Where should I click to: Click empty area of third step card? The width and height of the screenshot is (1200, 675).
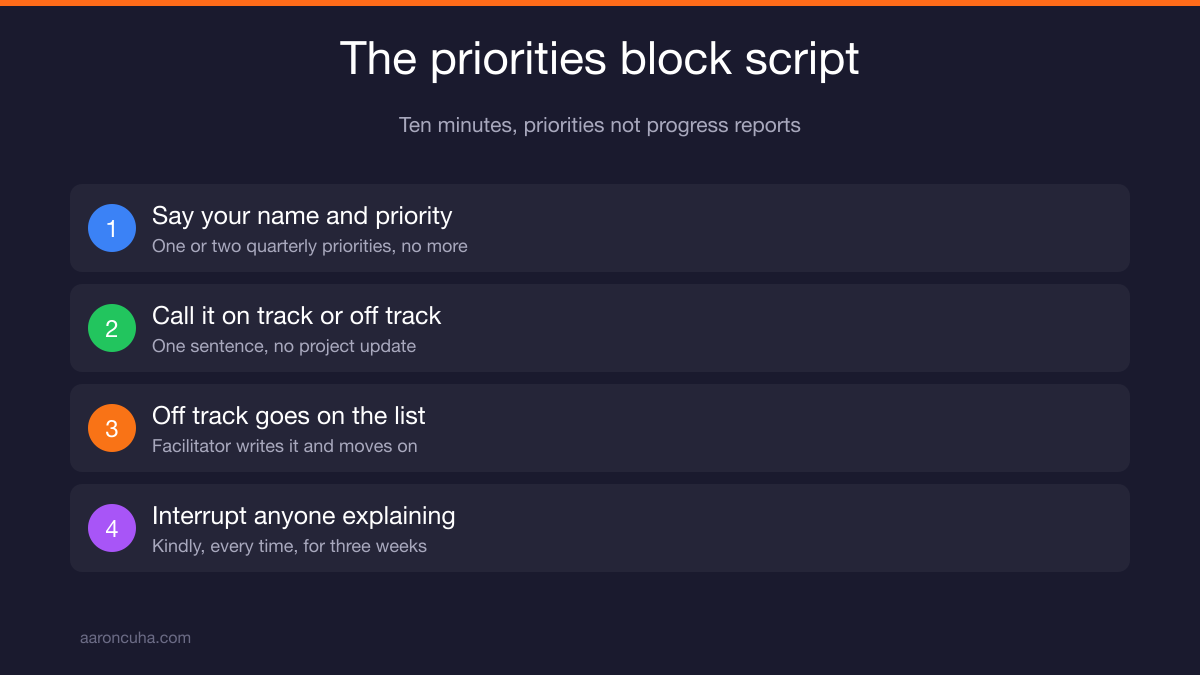point(800,428)
